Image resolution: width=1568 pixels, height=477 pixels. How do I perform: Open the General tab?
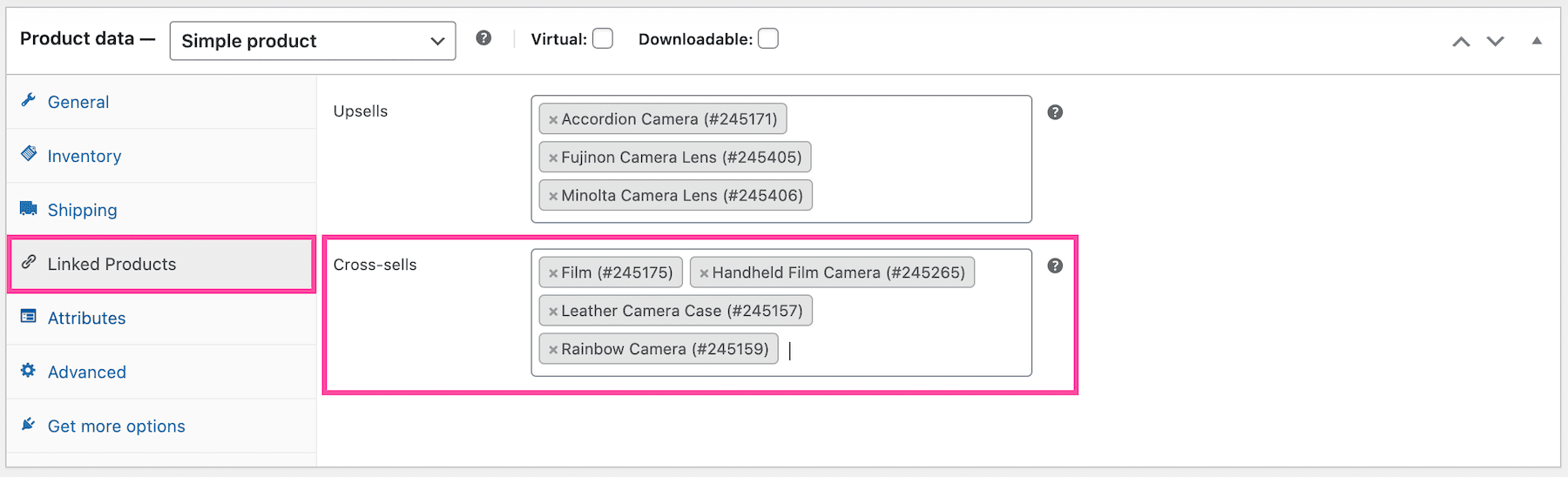coord(78,102)
